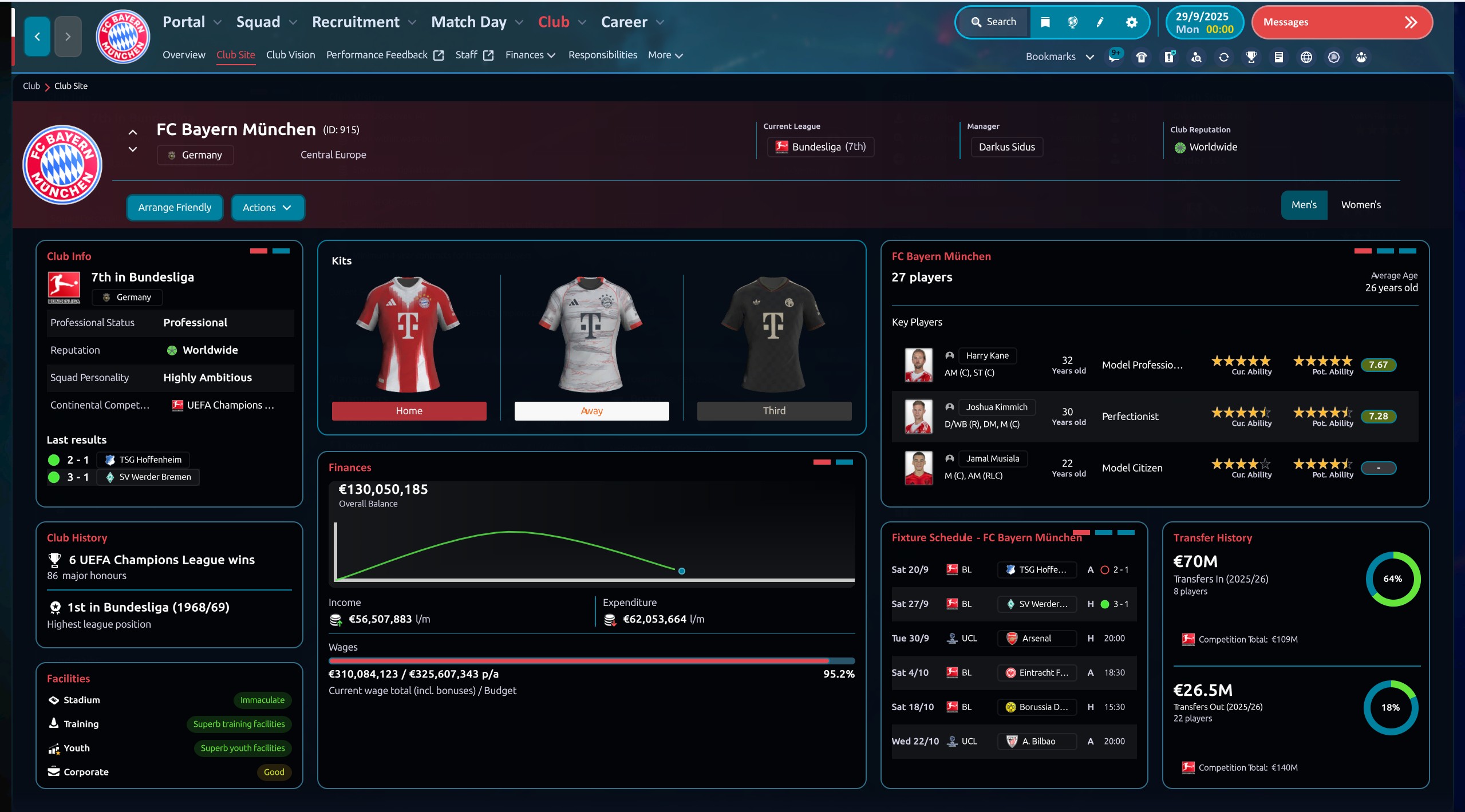Screen dimensions: 1465x812
Task: Switch to the Club Vision tab
Action: click(x=290, y=55)
